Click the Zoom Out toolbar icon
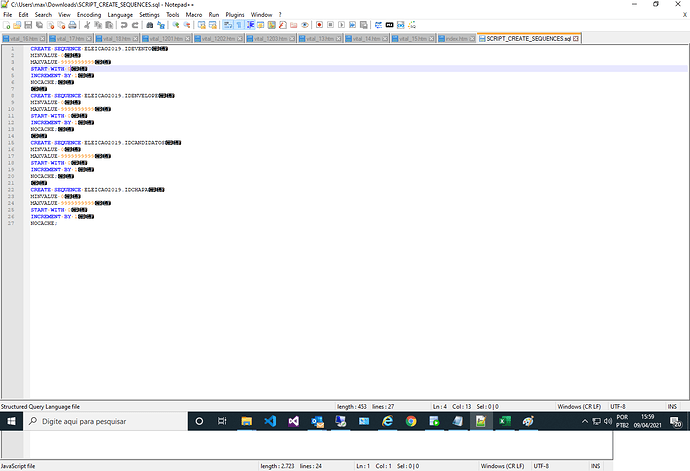This screenshot has height=471, width=690. pos(187,25)
